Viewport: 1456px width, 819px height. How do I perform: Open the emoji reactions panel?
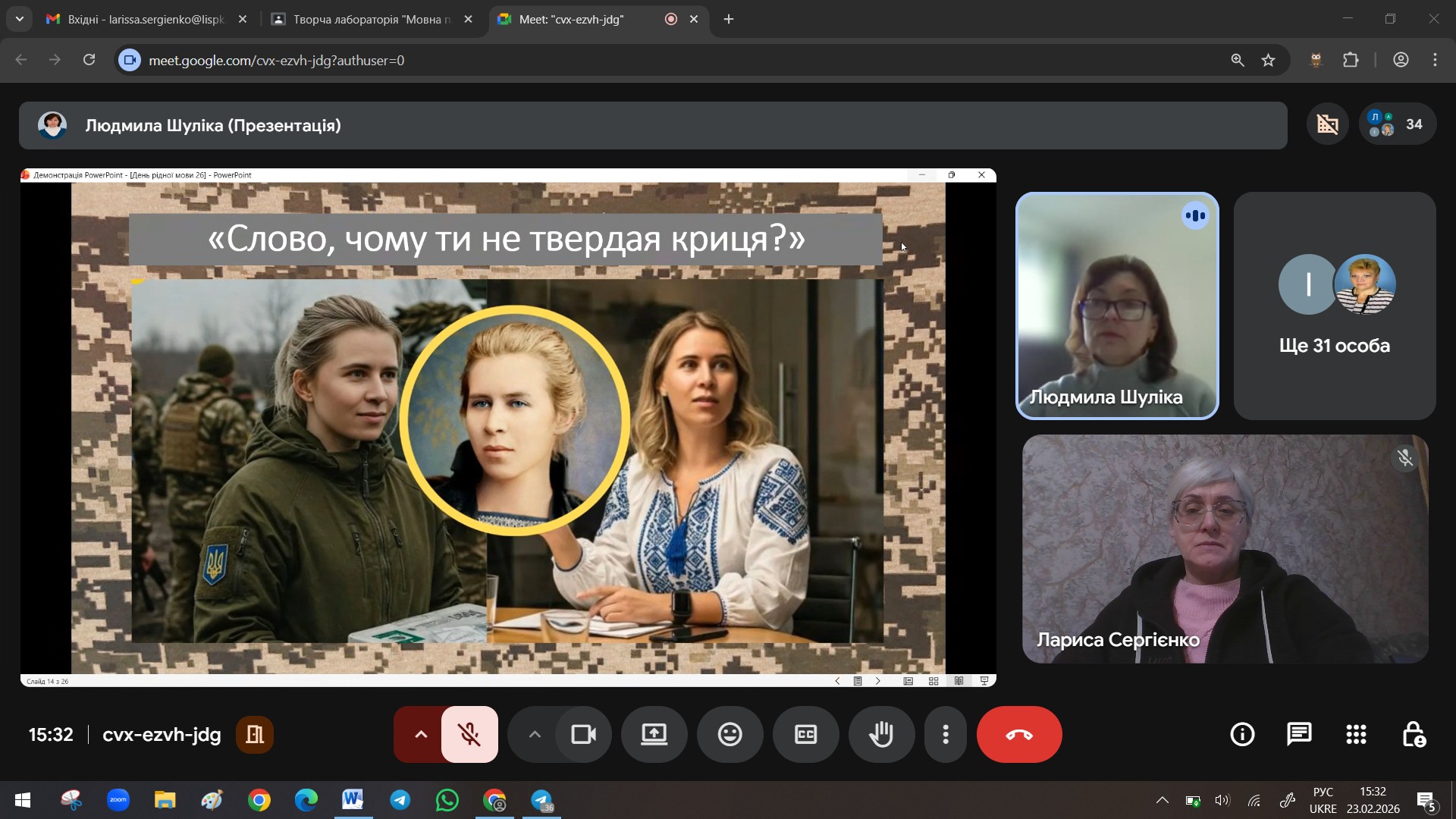730,734
